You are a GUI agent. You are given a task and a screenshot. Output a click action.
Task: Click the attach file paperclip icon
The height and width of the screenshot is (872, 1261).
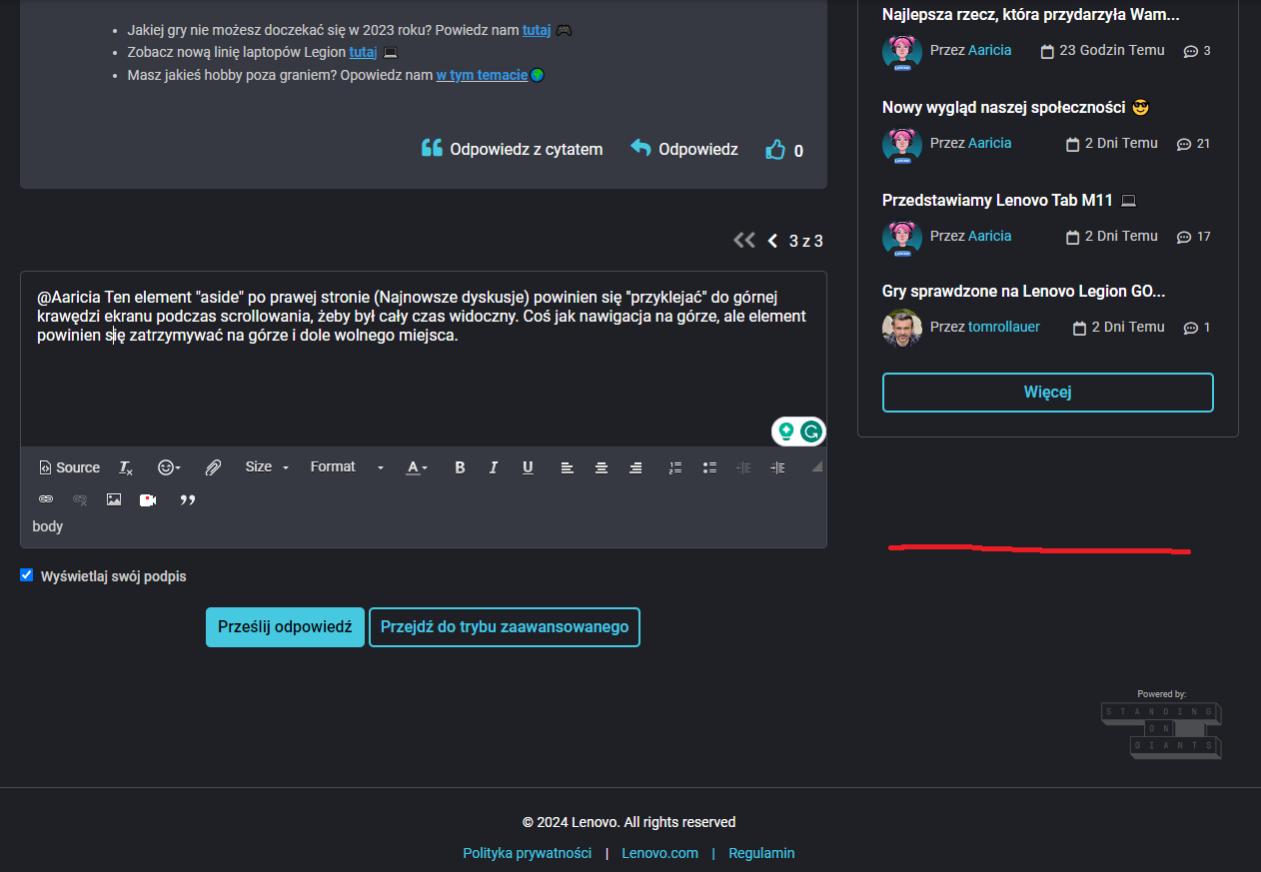coord(213,467)
